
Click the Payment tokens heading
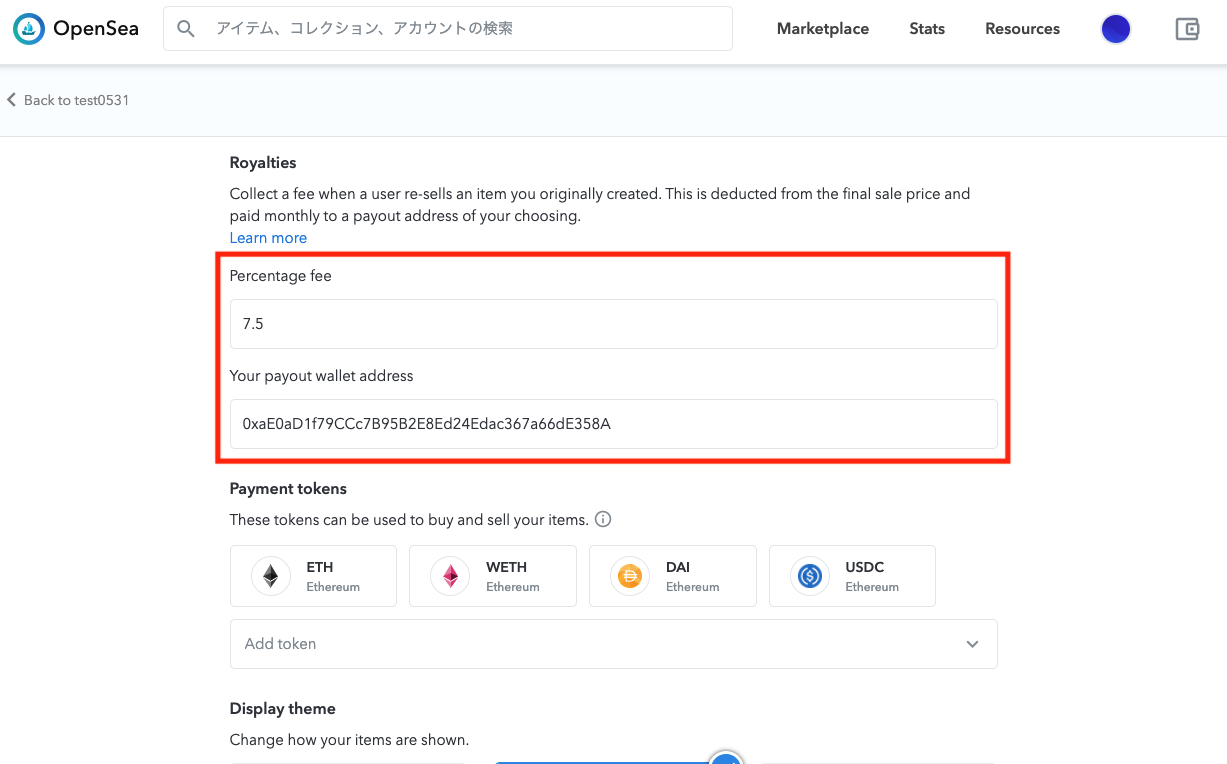[288, 489]
